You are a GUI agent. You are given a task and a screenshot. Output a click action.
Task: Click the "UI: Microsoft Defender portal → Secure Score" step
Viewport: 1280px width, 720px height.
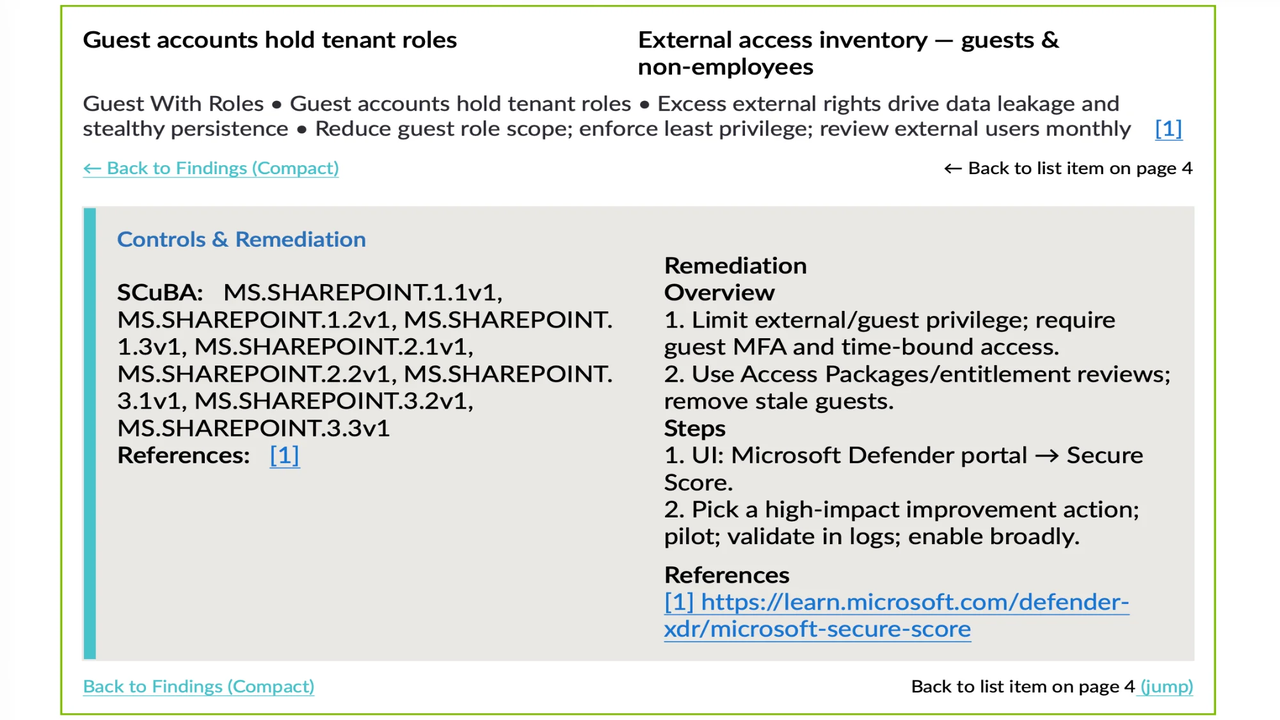click(x=903, y=468)
